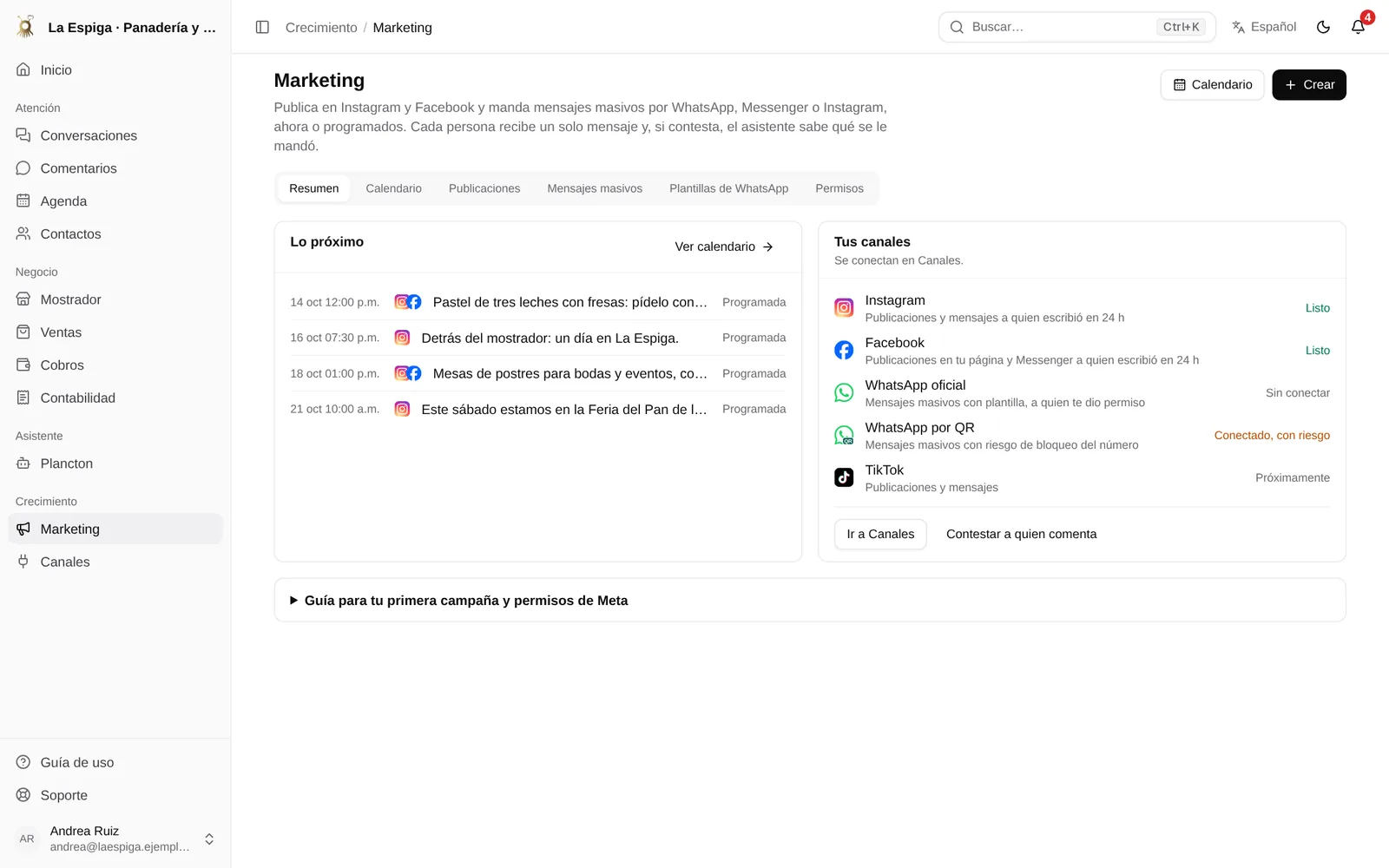Go to Inicio in sidebar
This screenshot has height=868, width=1389.
(115, 69)
